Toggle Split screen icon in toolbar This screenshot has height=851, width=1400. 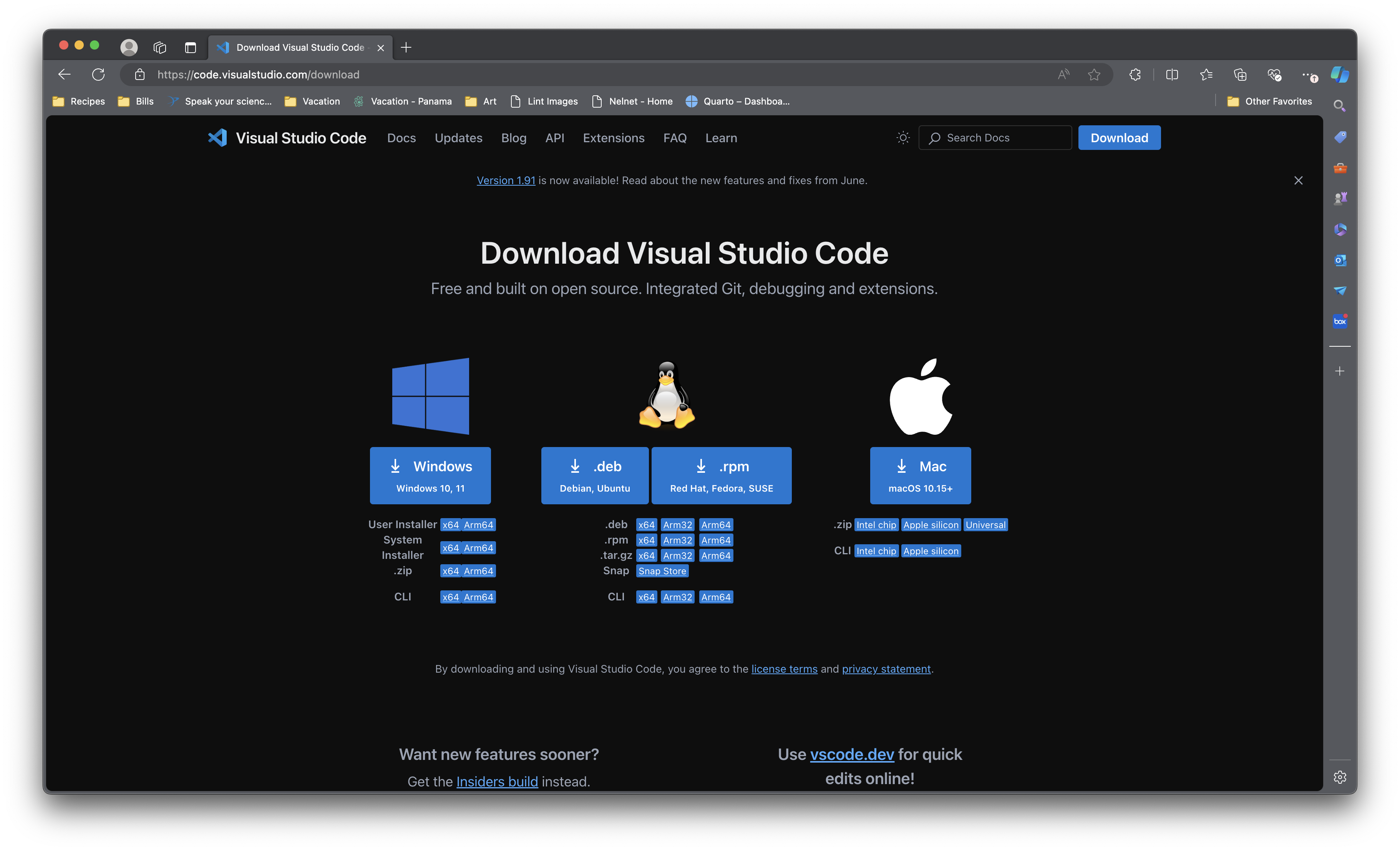1171,75
